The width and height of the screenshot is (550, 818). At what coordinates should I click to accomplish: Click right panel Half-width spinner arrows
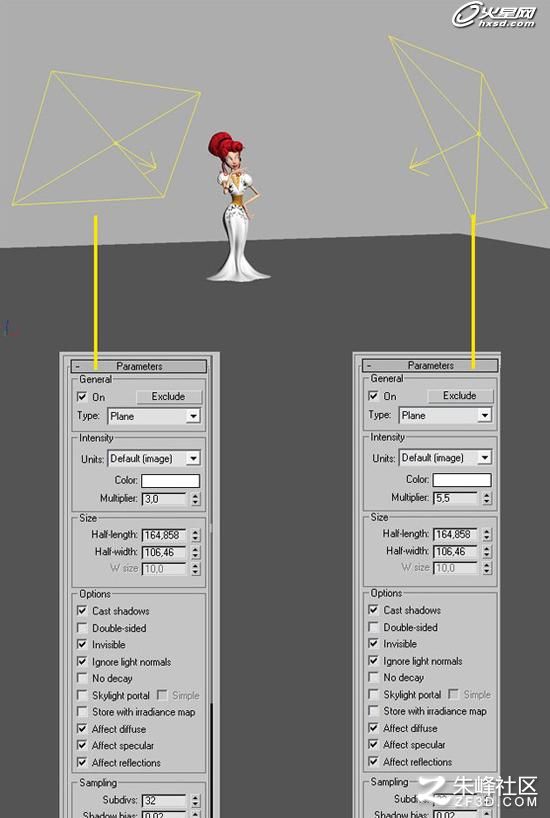(486, 551)
